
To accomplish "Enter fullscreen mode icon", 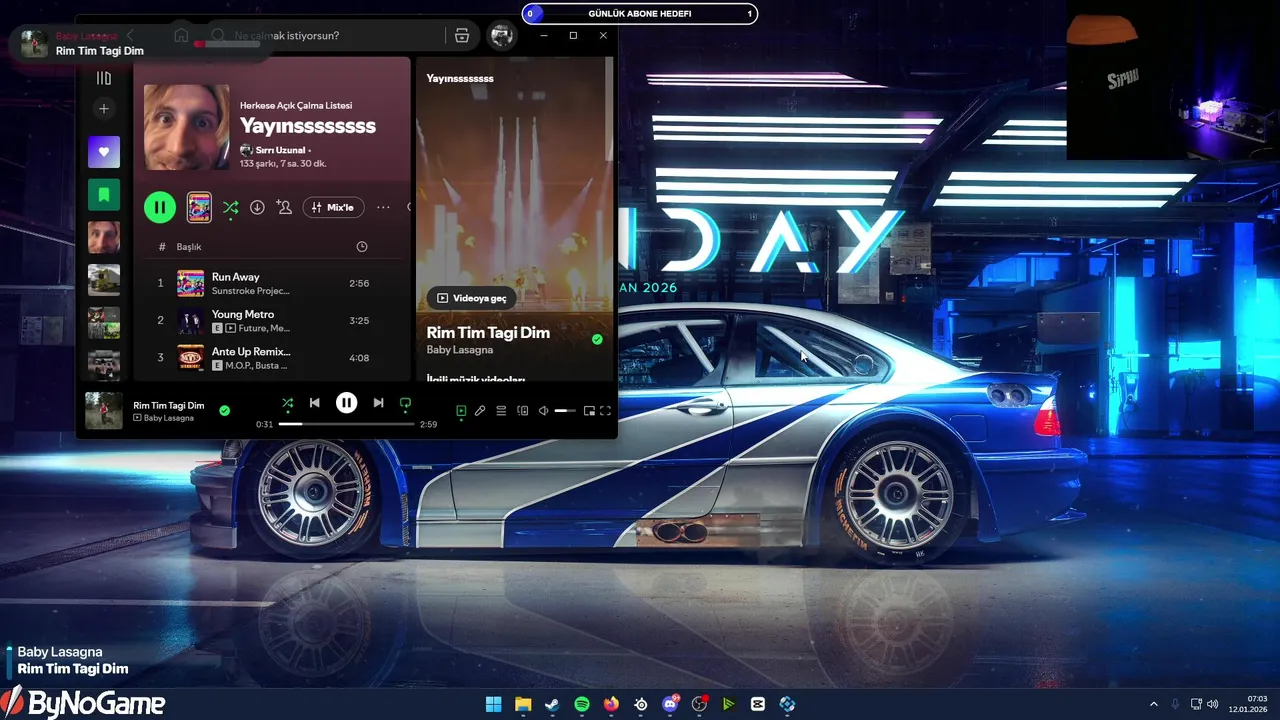I will click(x=605, y=410).
